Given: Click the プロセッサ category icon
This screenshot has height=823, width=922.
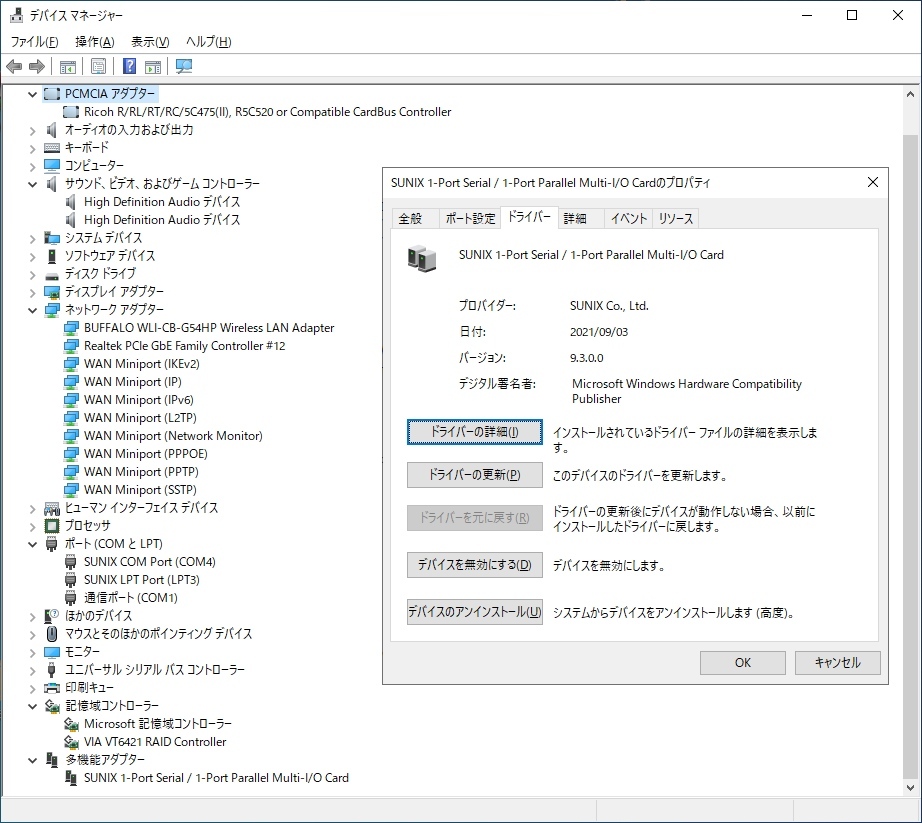Looking at the screenshot, I should 52,526.
